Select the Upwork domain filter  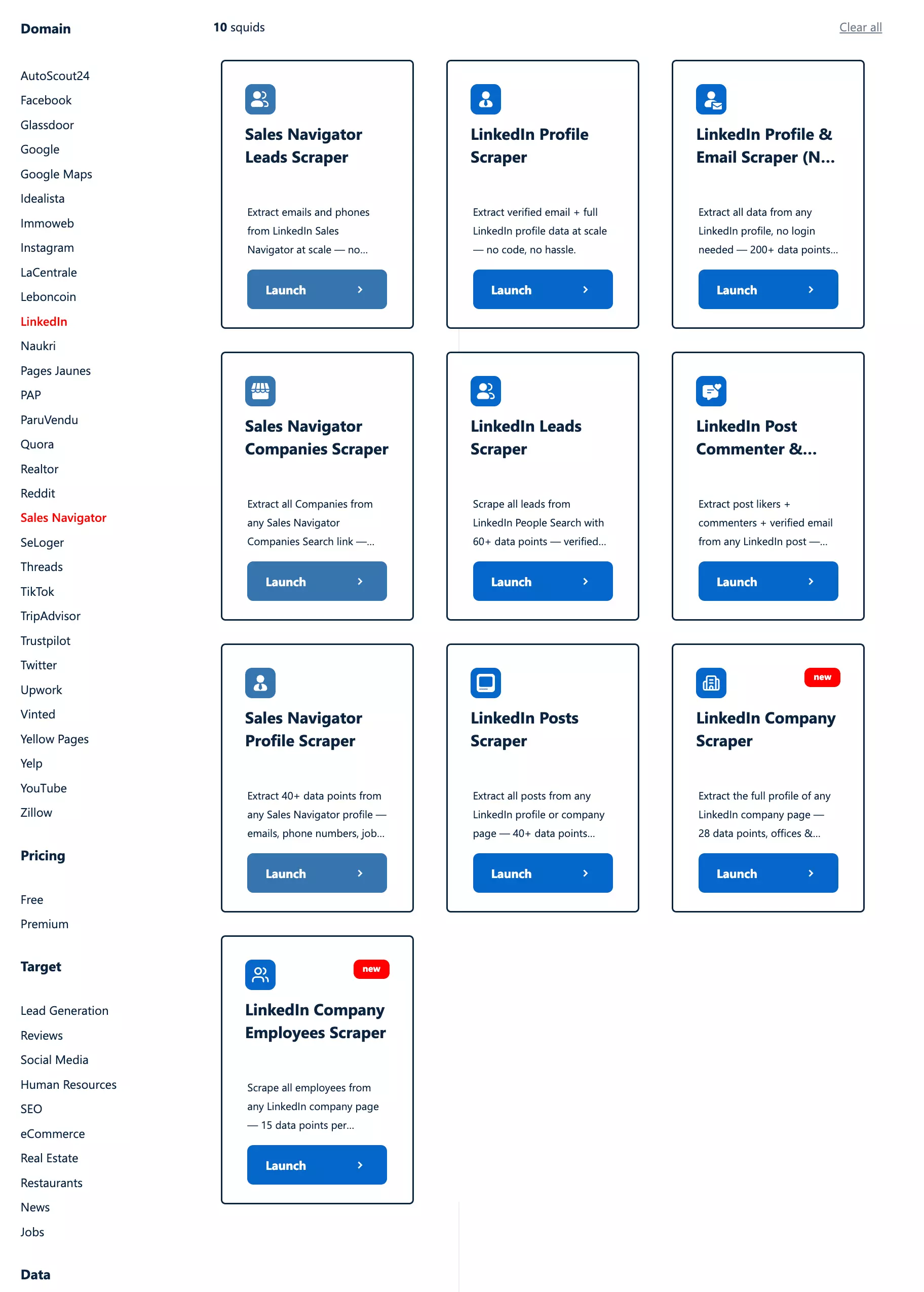point(42,690)
